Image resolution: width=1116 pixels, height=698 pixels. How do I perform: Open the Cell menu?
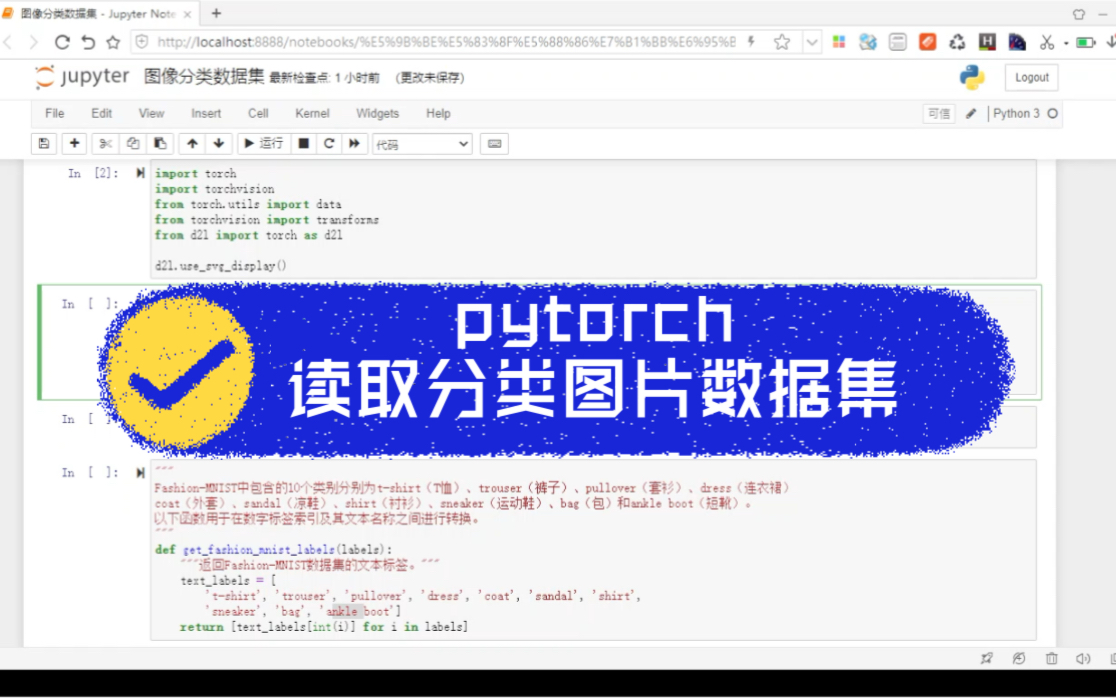[x=258, y=113]
